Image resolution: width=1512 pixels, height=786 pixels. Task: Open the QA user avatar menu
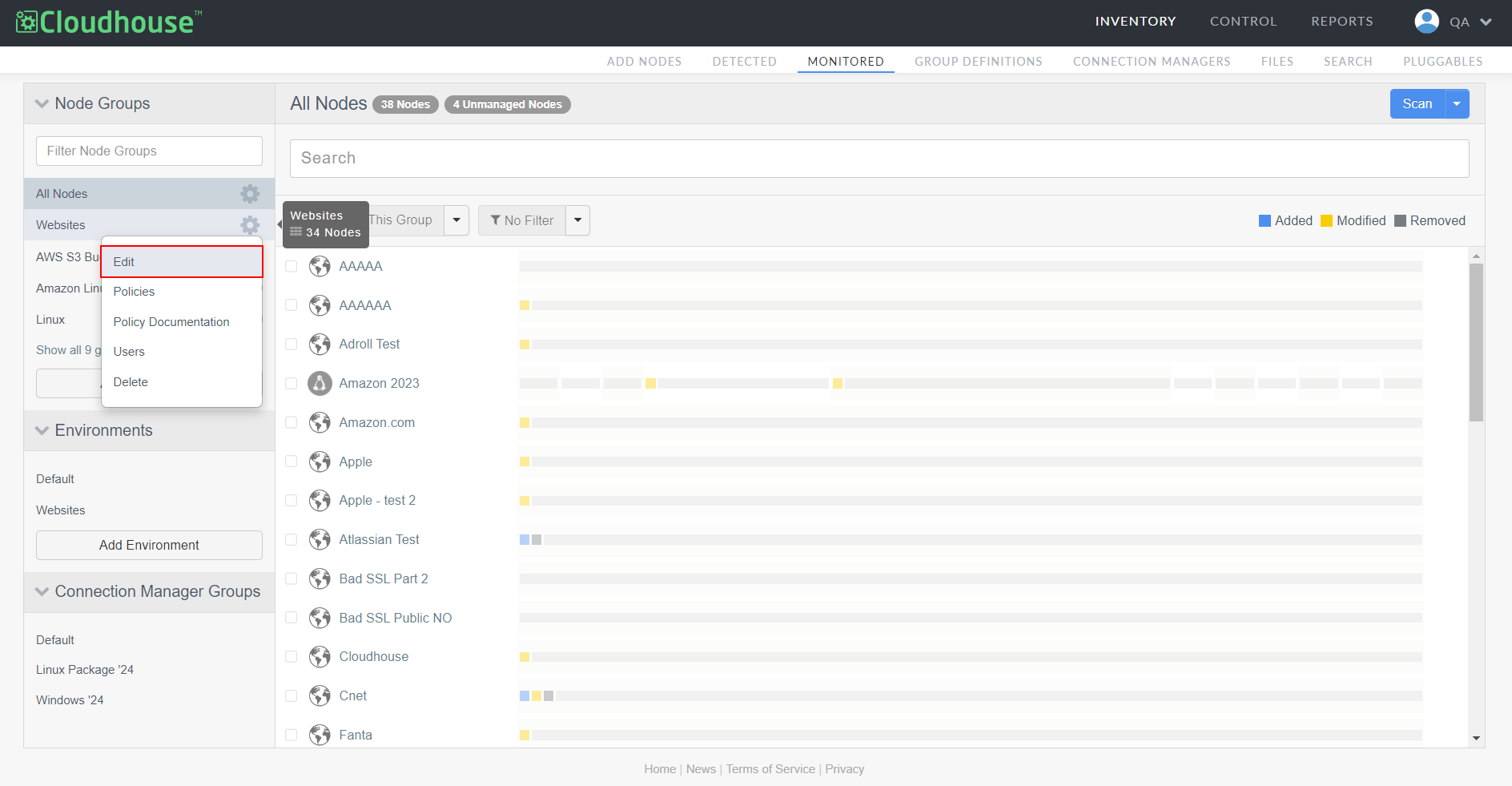(x=1426, y=22)
